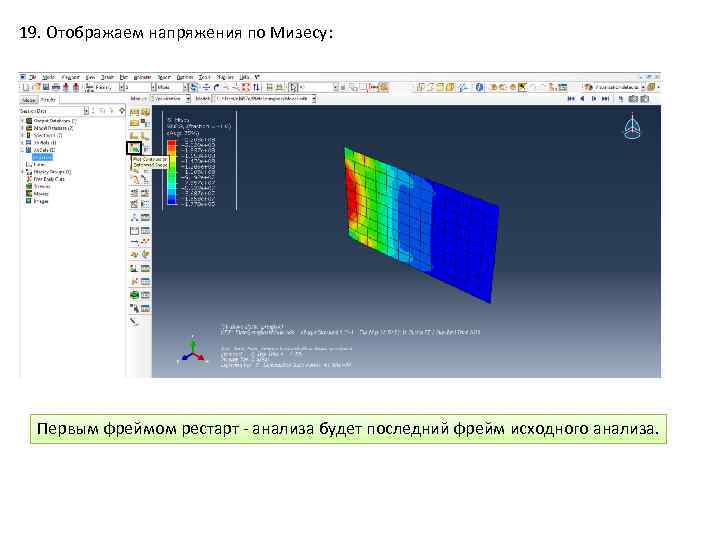Select the Movies tree item
720x540 pixels.
click(x=41, y=194)
